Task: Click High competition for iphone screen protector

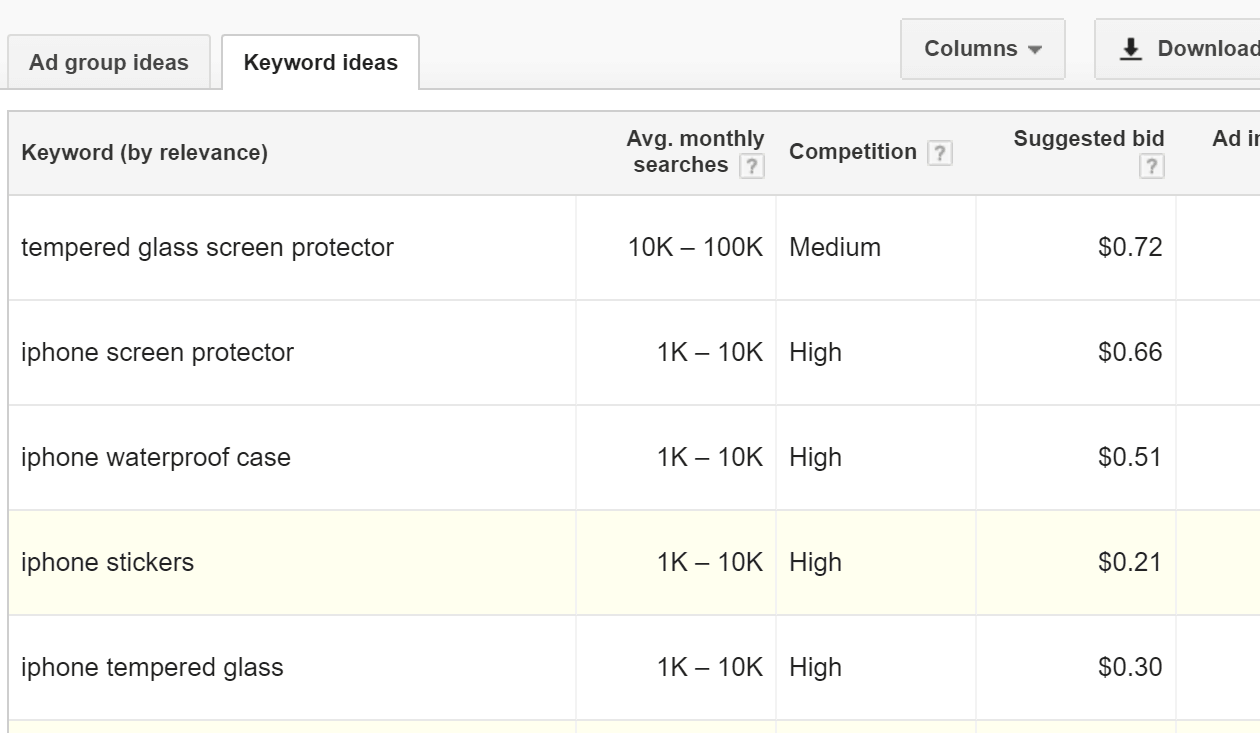Action: (x=815, y=352)
